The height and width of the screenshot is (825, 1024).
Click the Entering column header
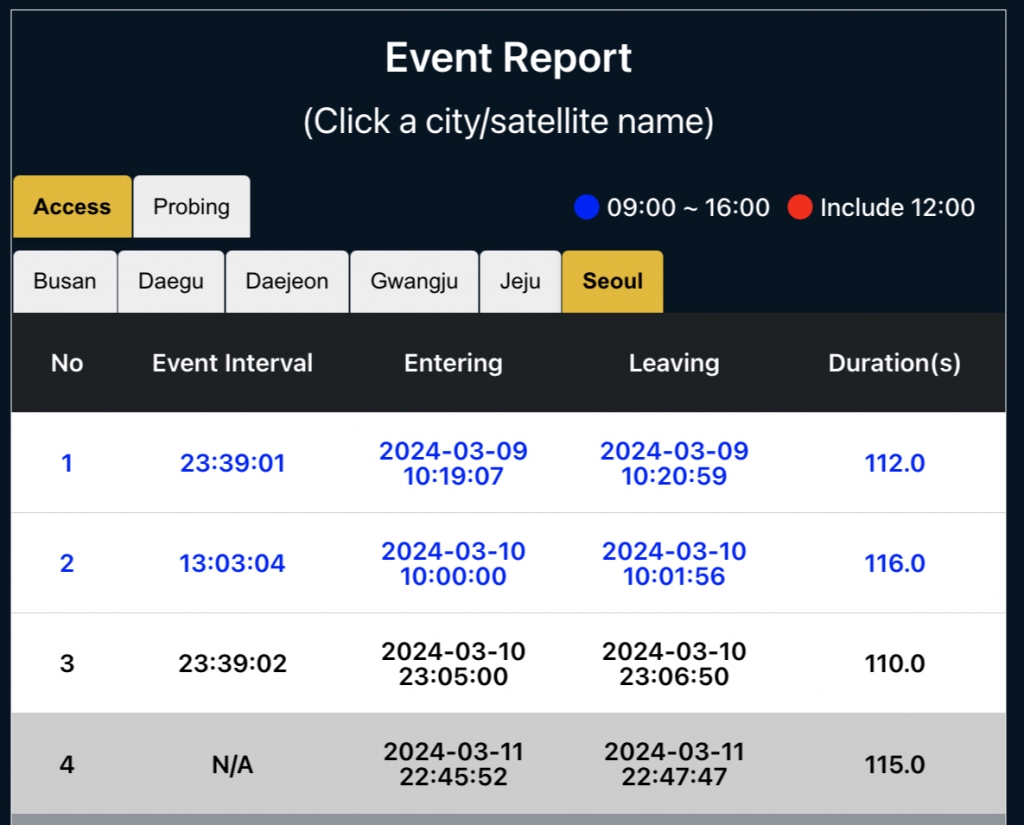[x=453, y=363]
